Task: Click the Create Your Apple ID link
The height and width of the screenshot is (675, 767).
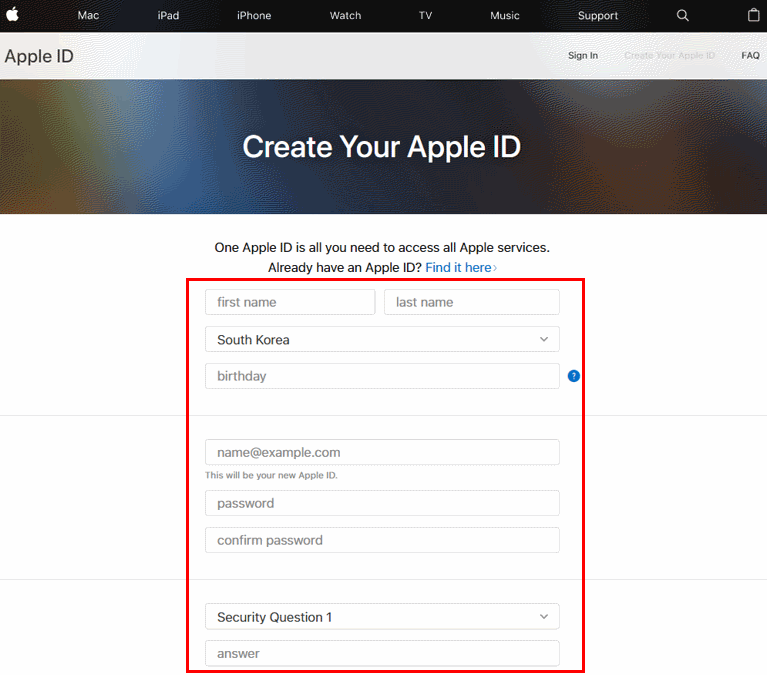Action: (x=669, y=55)
